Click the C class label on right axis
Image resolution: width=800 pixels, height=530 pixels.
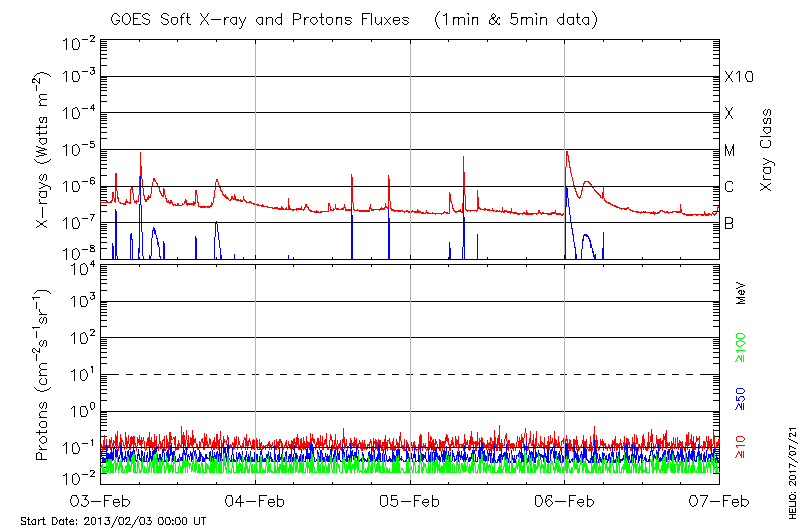point(729,187)
